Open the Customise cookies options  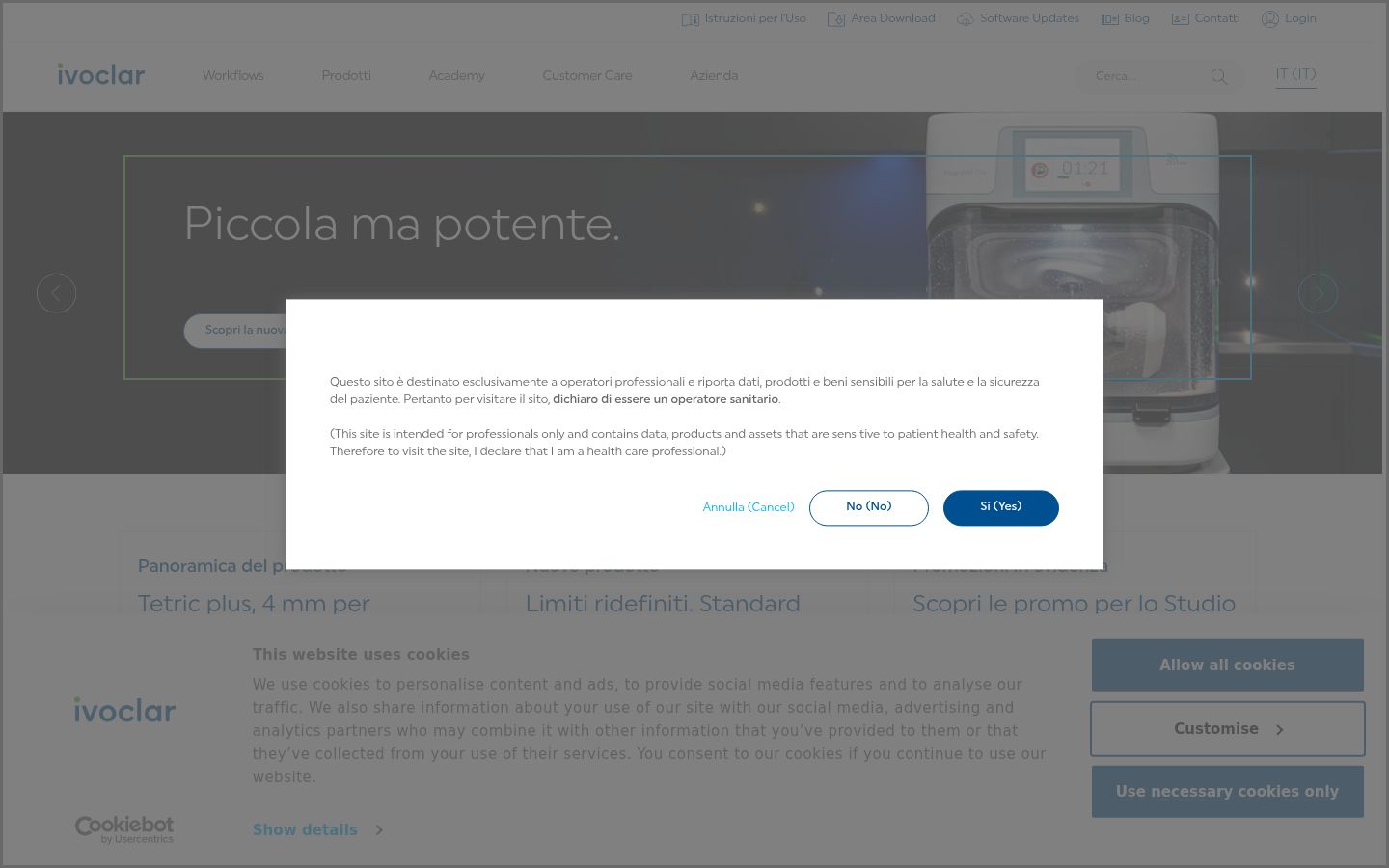1228,729
